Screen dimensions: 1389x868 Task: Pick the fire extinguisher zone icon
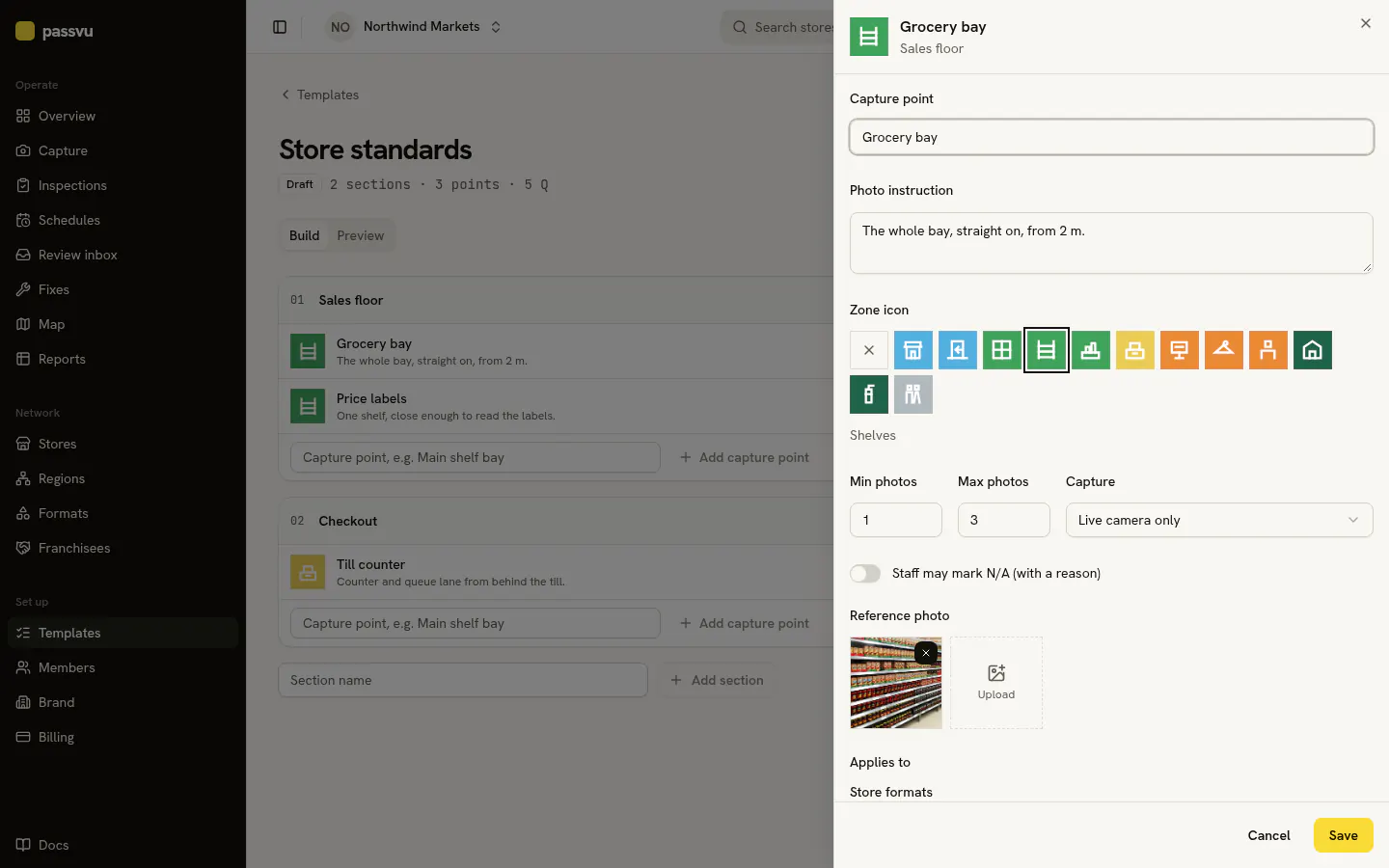point(869,394)
